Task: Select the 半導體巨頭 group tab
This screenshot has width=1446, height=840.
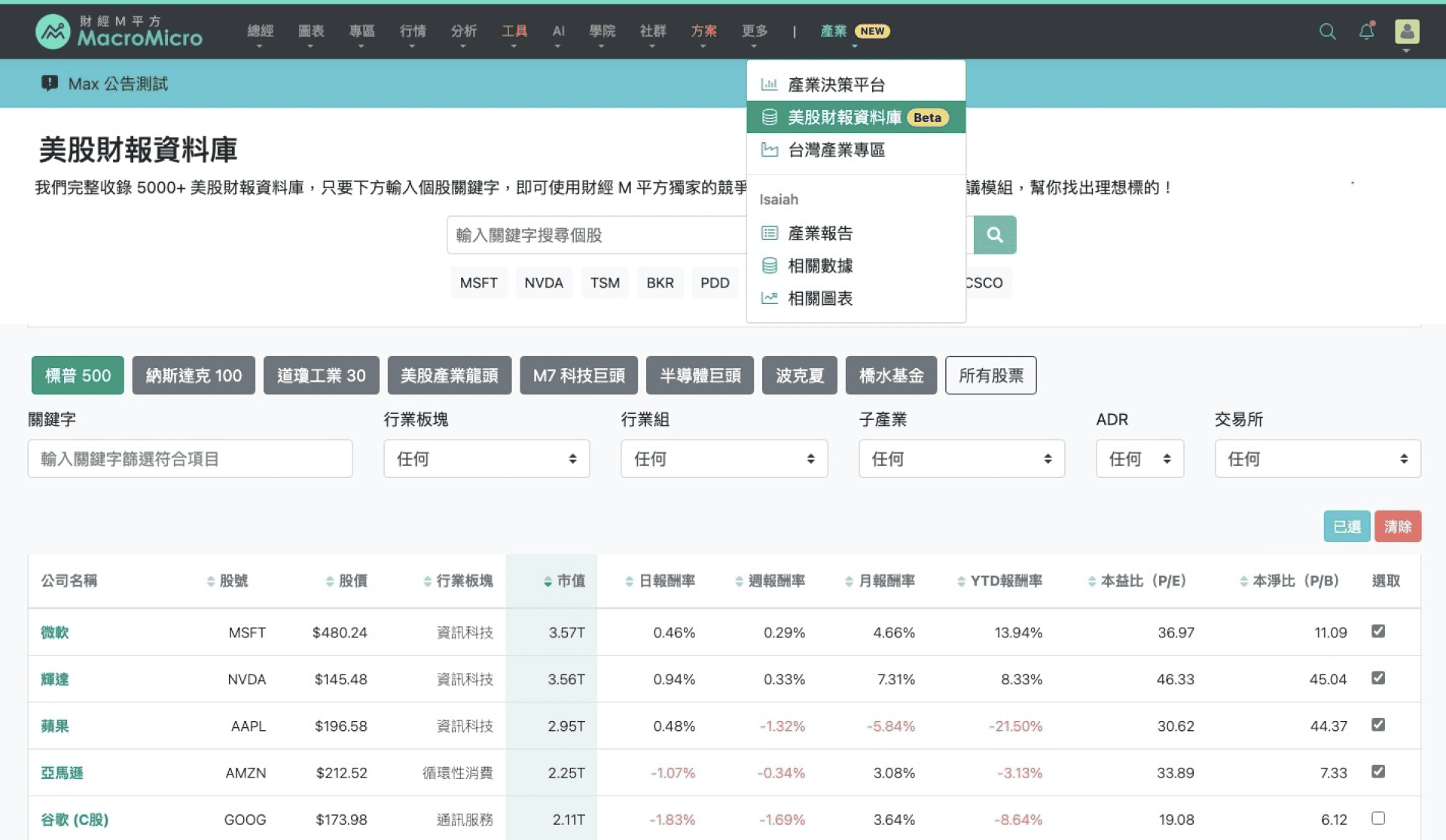Action: 700,375
